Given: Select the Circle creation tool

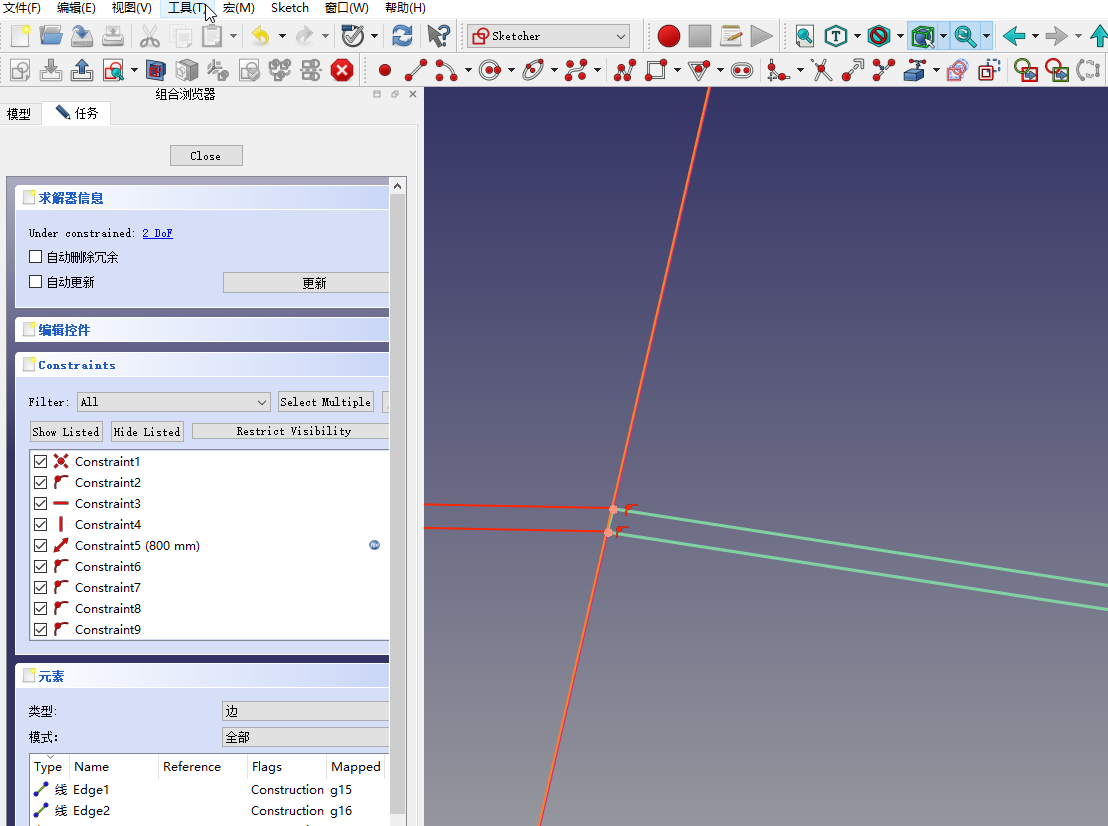Looking at the screenshot, I should point(490,70).
